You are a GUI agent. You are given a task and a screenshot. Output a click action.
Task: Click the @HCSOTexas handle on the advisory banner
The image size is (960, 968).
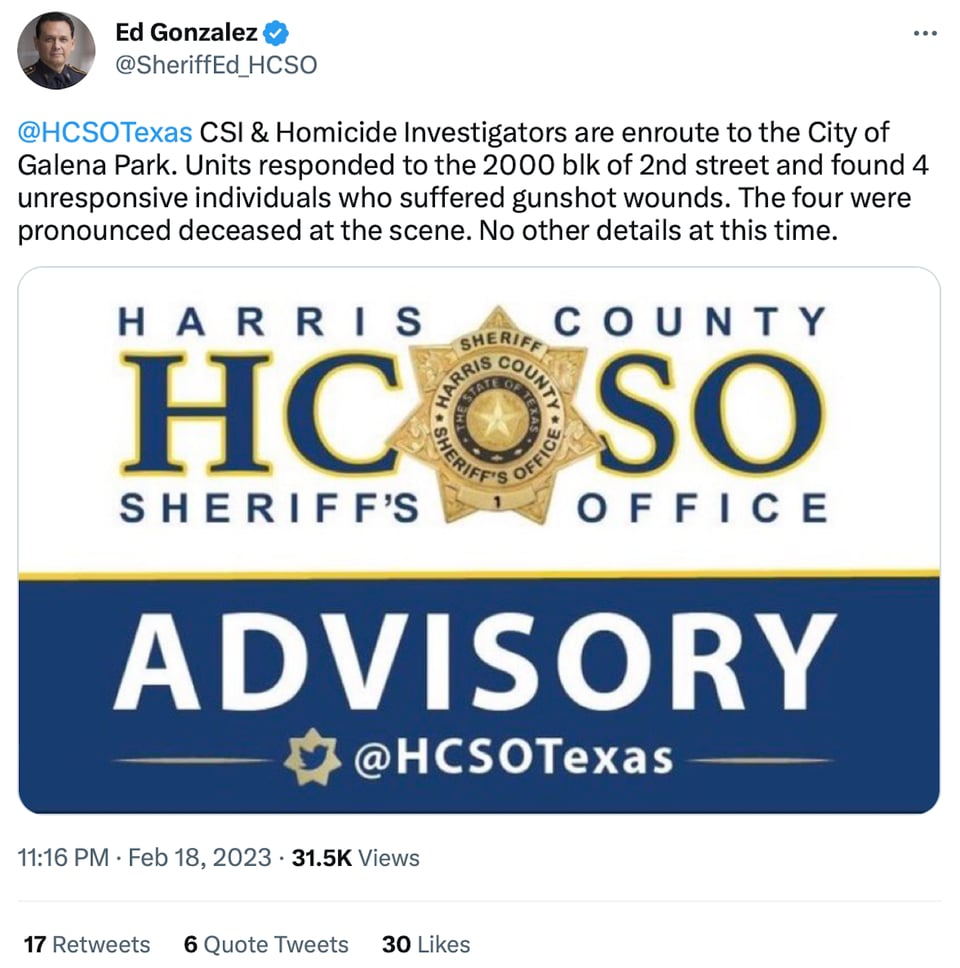pos(513,757)
